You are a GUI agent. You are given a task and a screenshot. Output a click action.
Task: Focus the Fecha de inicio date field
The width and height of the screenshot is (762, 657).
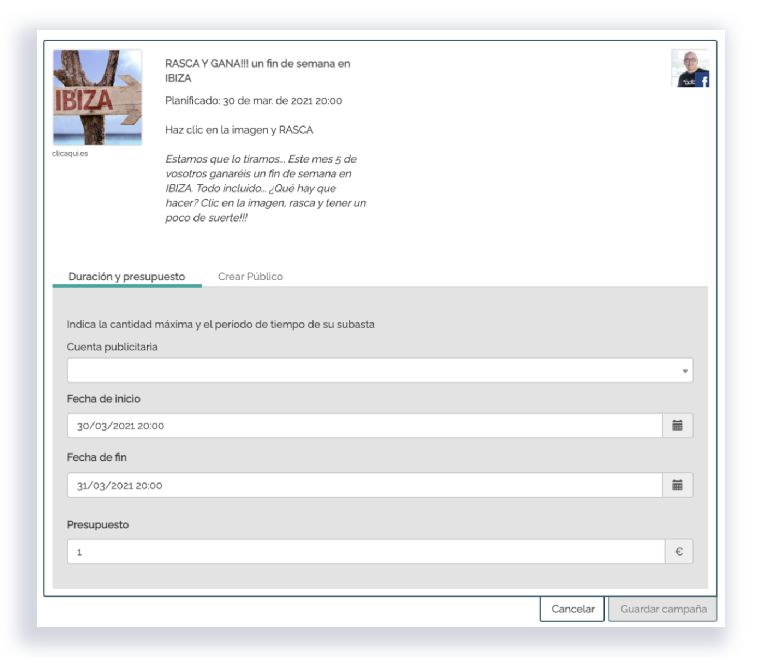point(365,426)
